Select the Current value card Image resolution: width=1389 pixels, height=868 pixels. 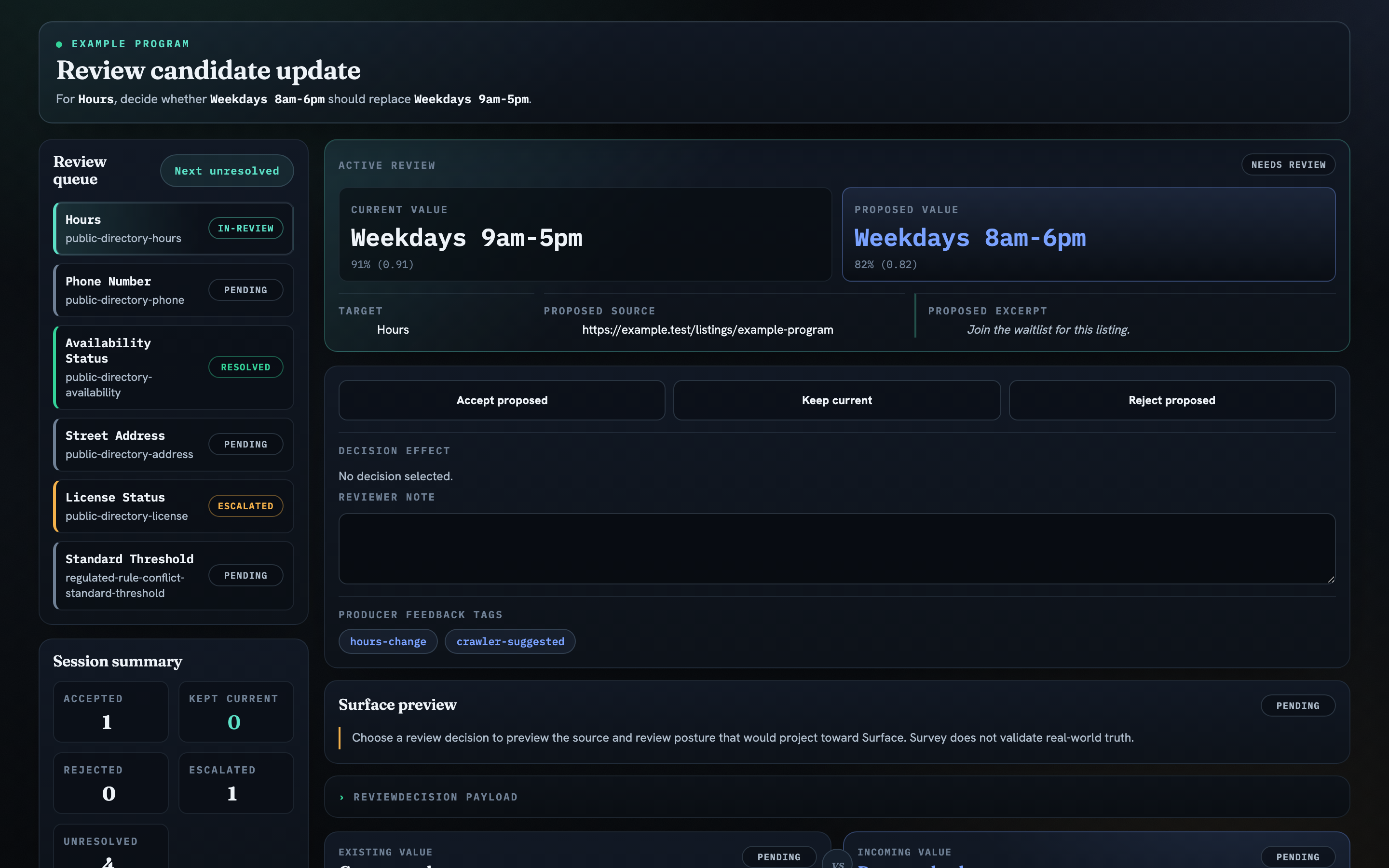click(585, 234)
